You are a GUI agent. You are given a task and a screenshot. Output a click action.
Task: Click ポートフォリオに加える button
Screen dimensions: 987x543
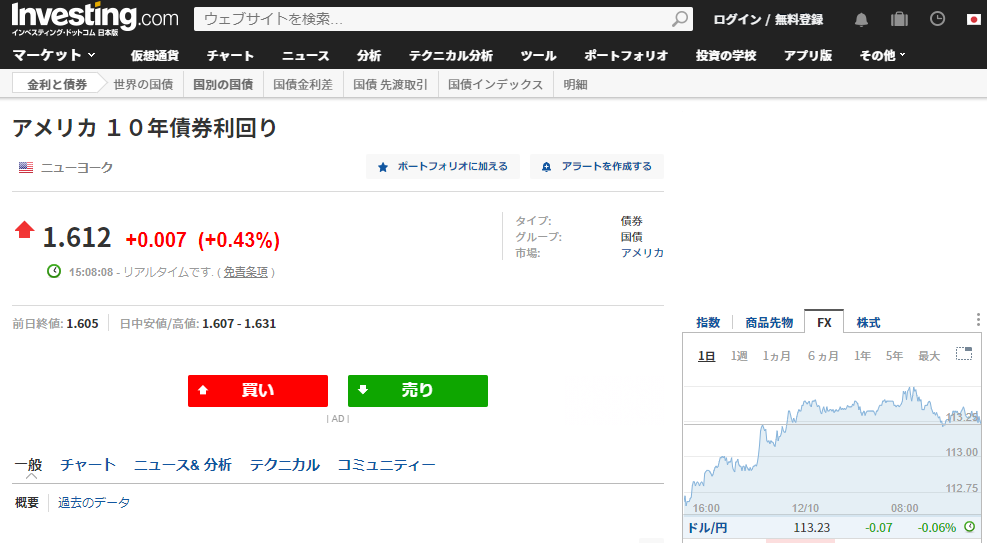[443, 167]
